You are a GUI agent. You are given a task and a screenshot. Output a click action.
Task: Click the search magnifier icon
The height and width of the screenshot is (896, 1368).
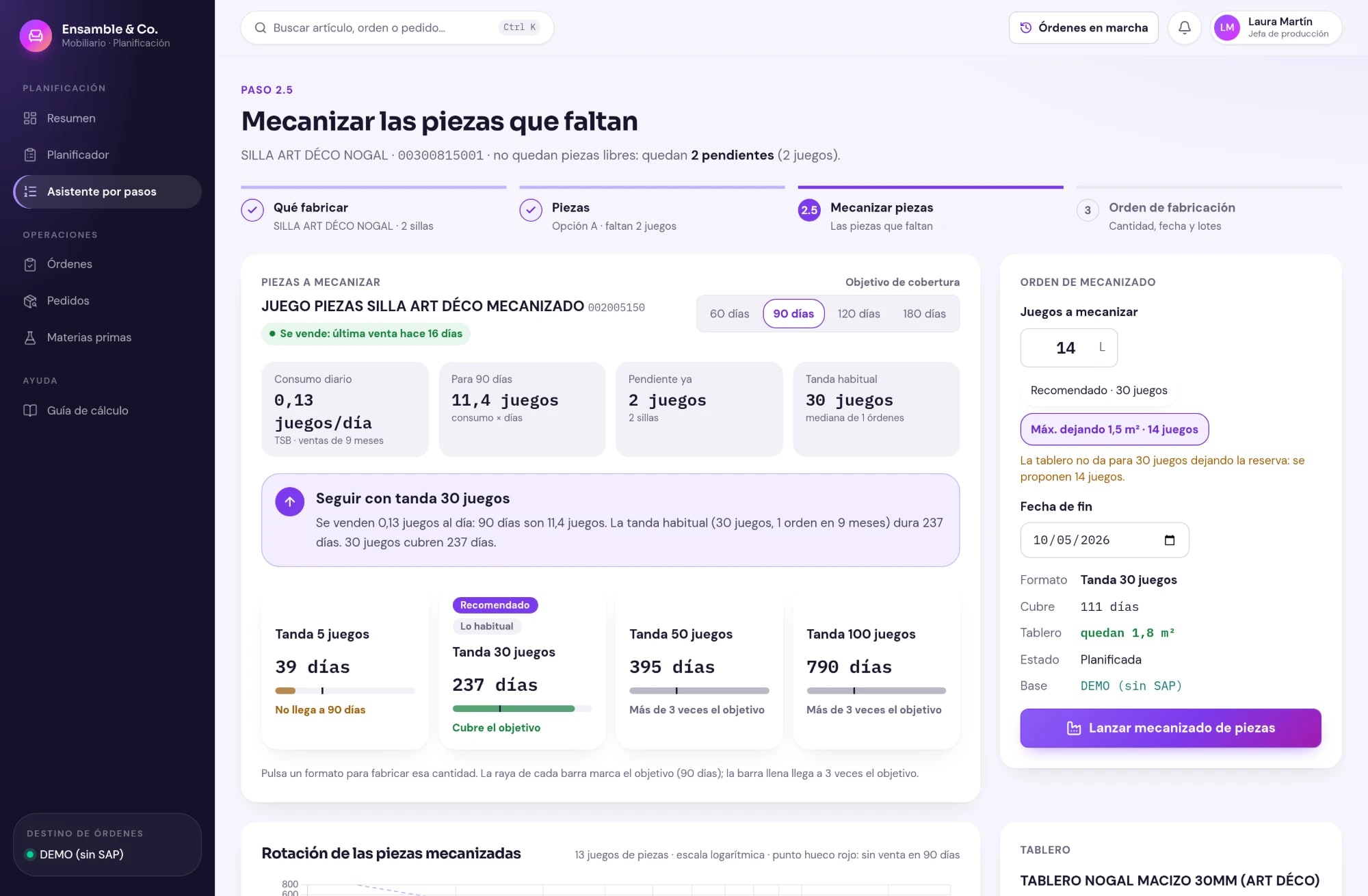tap(261, 28)
